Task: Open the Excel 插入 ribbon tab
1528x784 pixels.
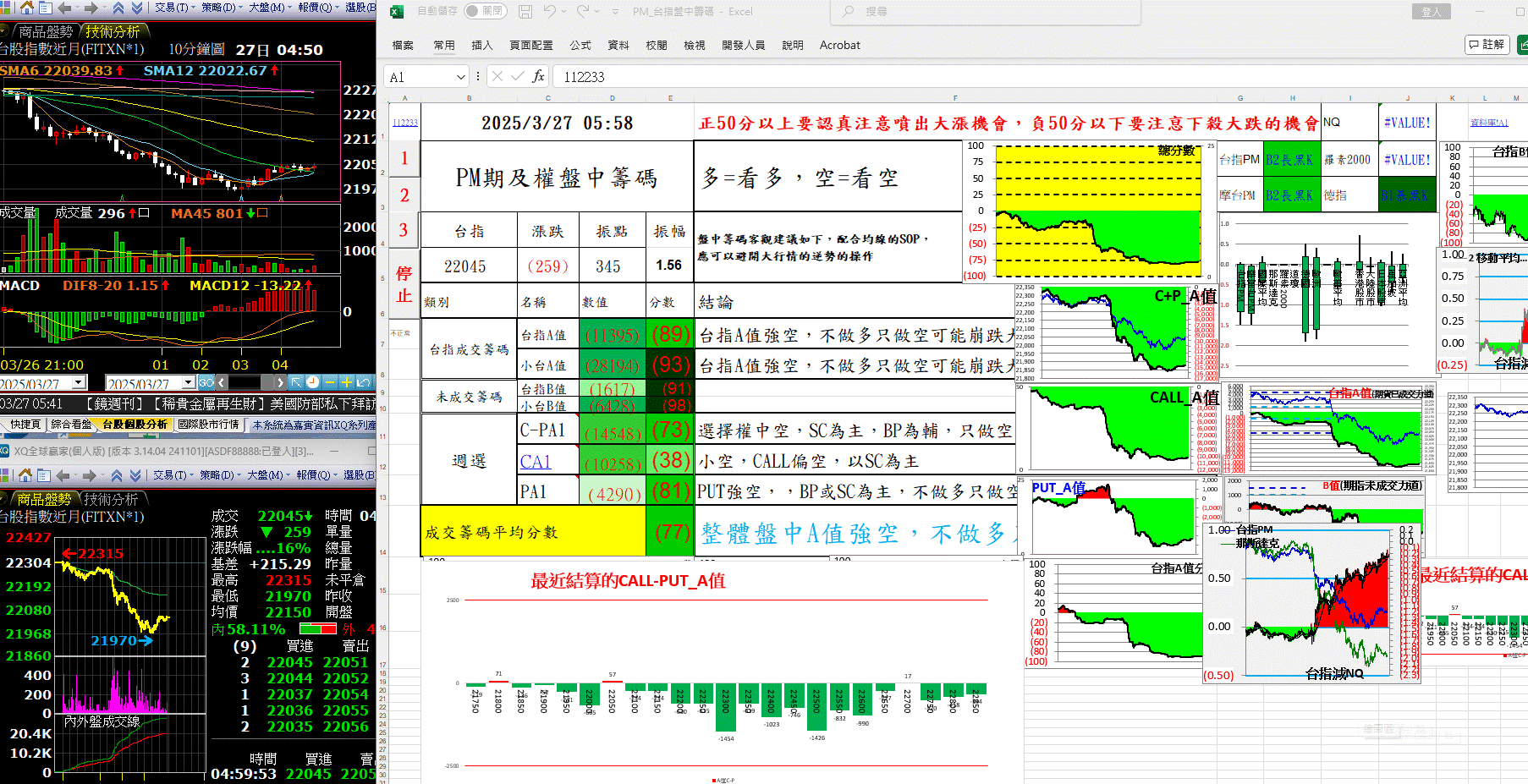Action: [x=482, y=45]
